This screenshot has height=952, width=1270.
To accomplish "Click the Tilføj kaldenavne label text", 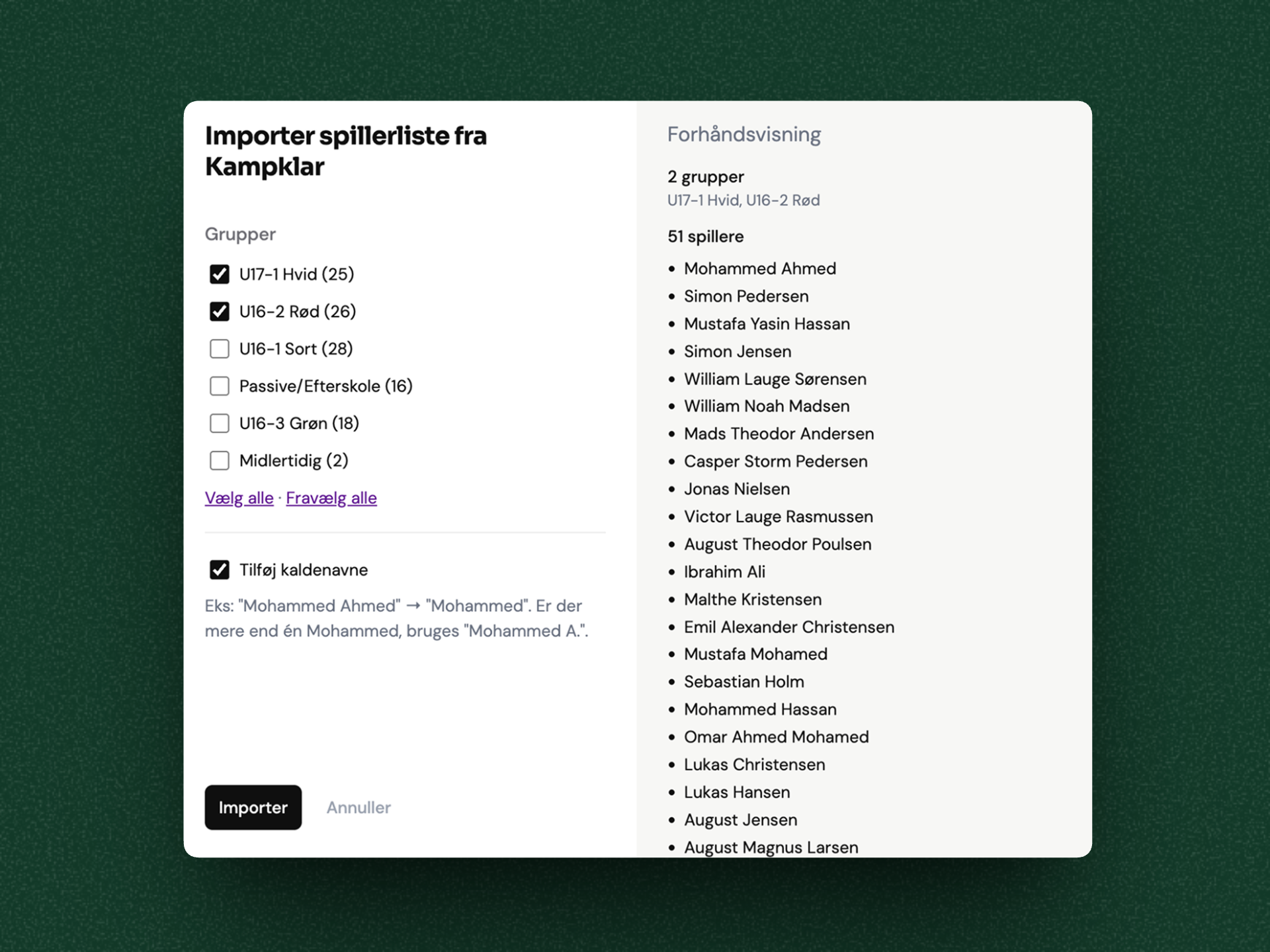I will [303, 570].
